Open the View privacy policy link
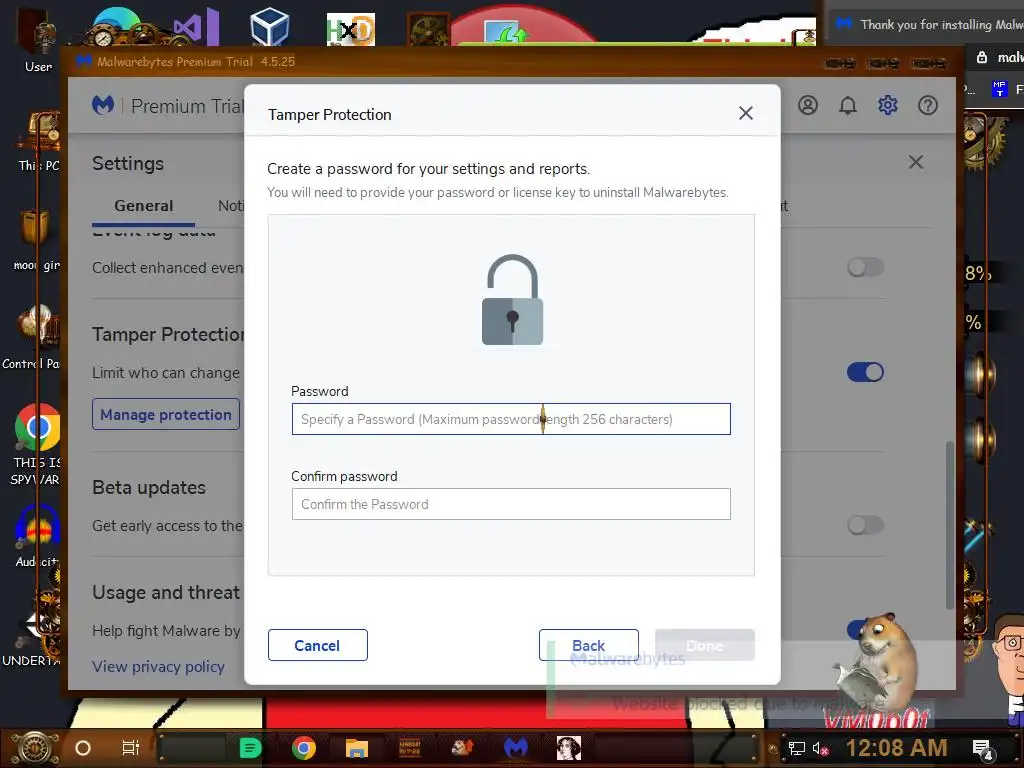 point(159,667)
